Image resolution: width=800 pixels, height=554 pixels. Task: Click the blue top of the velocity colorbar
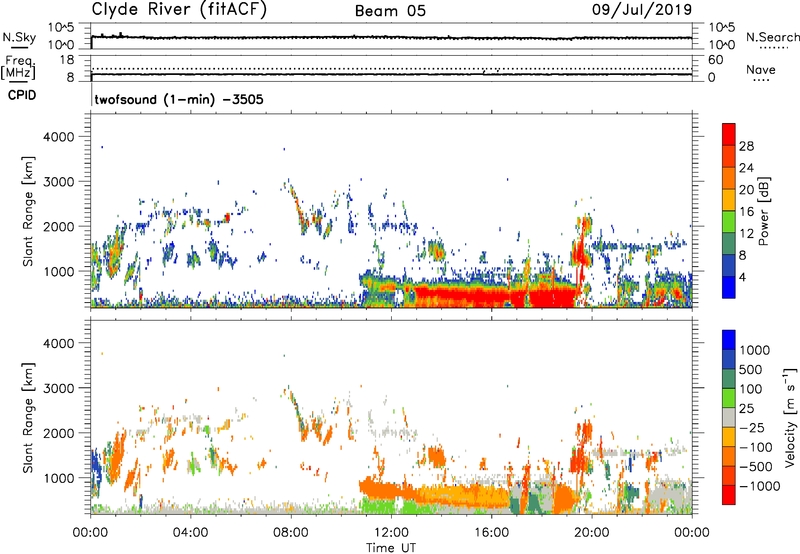[x=729, y=339]
